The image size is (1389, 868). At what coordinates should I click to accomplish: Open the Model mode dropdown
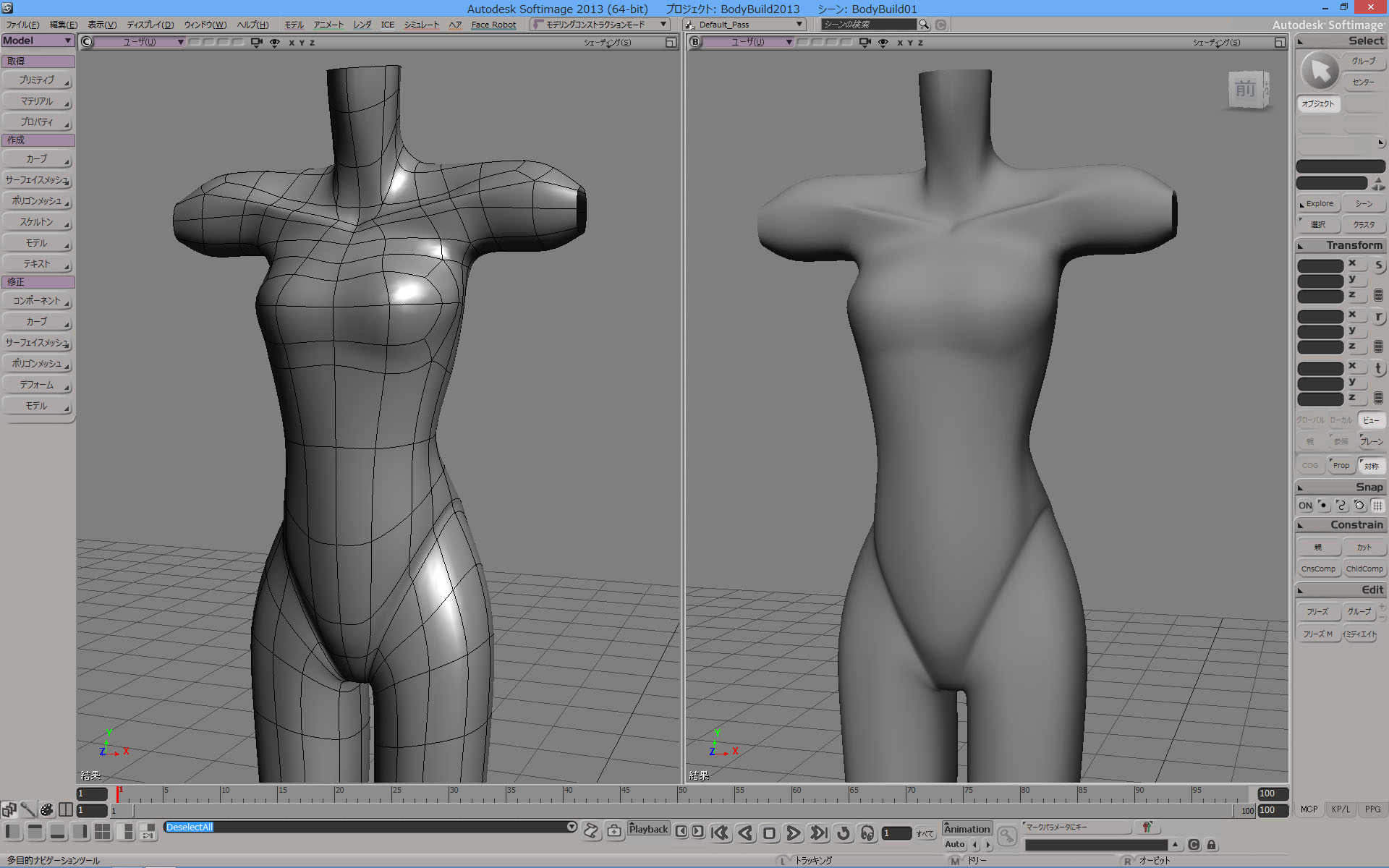(38, 41)
